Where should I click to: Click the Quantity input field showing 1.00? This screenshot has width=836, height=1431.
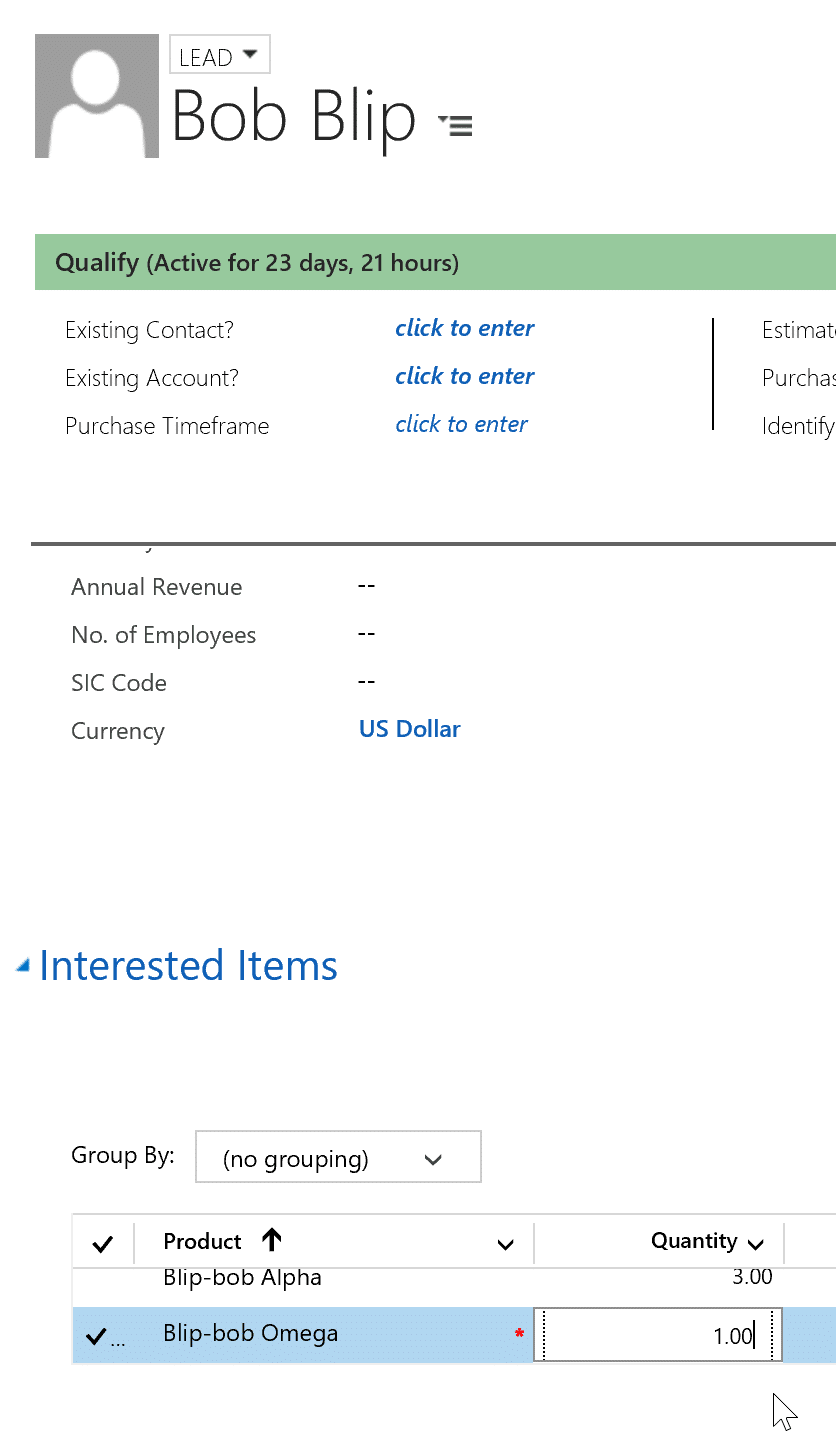tap(658, 1335)
